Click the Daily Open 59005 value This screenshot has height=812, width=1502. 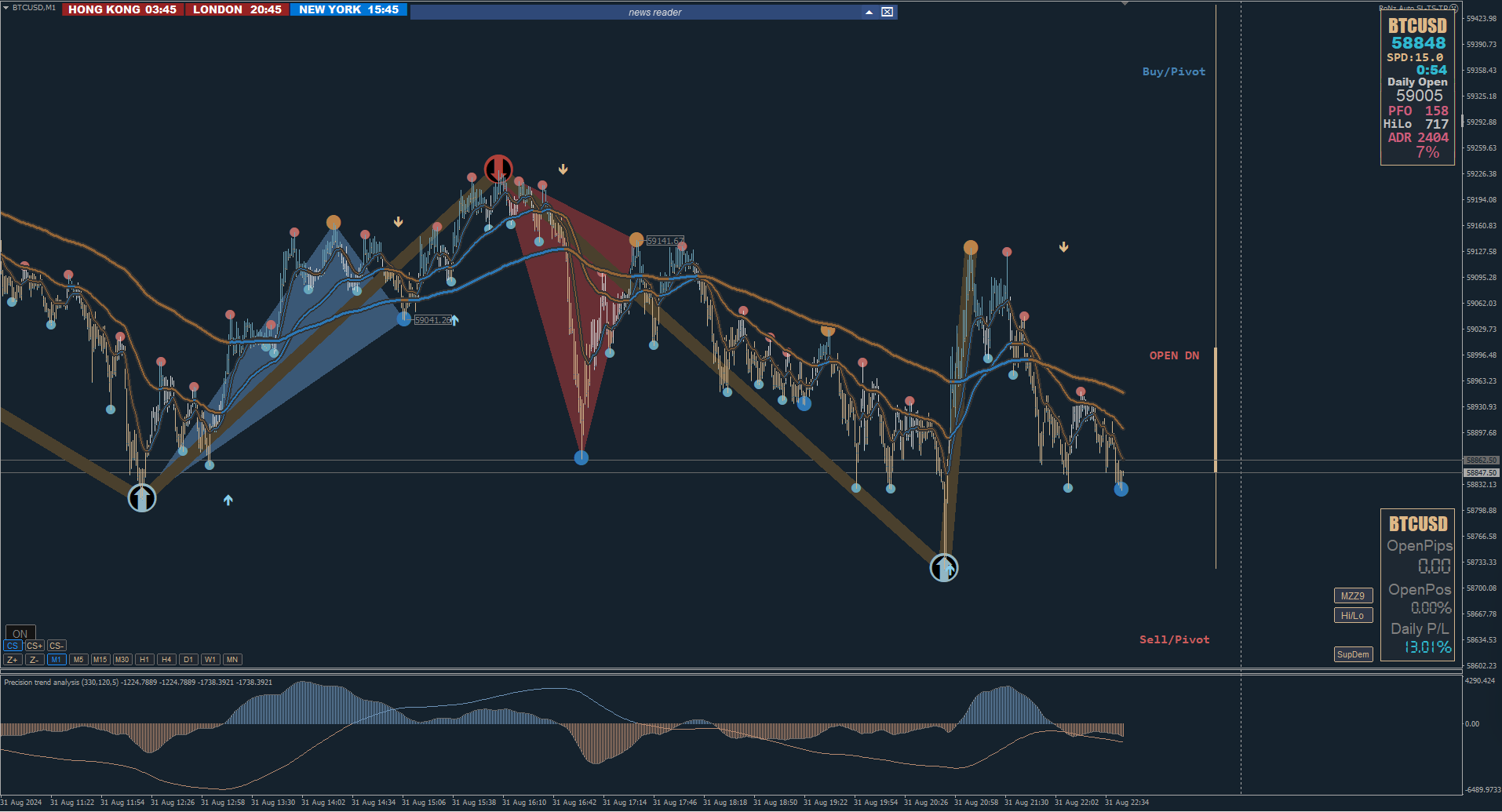(x=1419, y=96)
